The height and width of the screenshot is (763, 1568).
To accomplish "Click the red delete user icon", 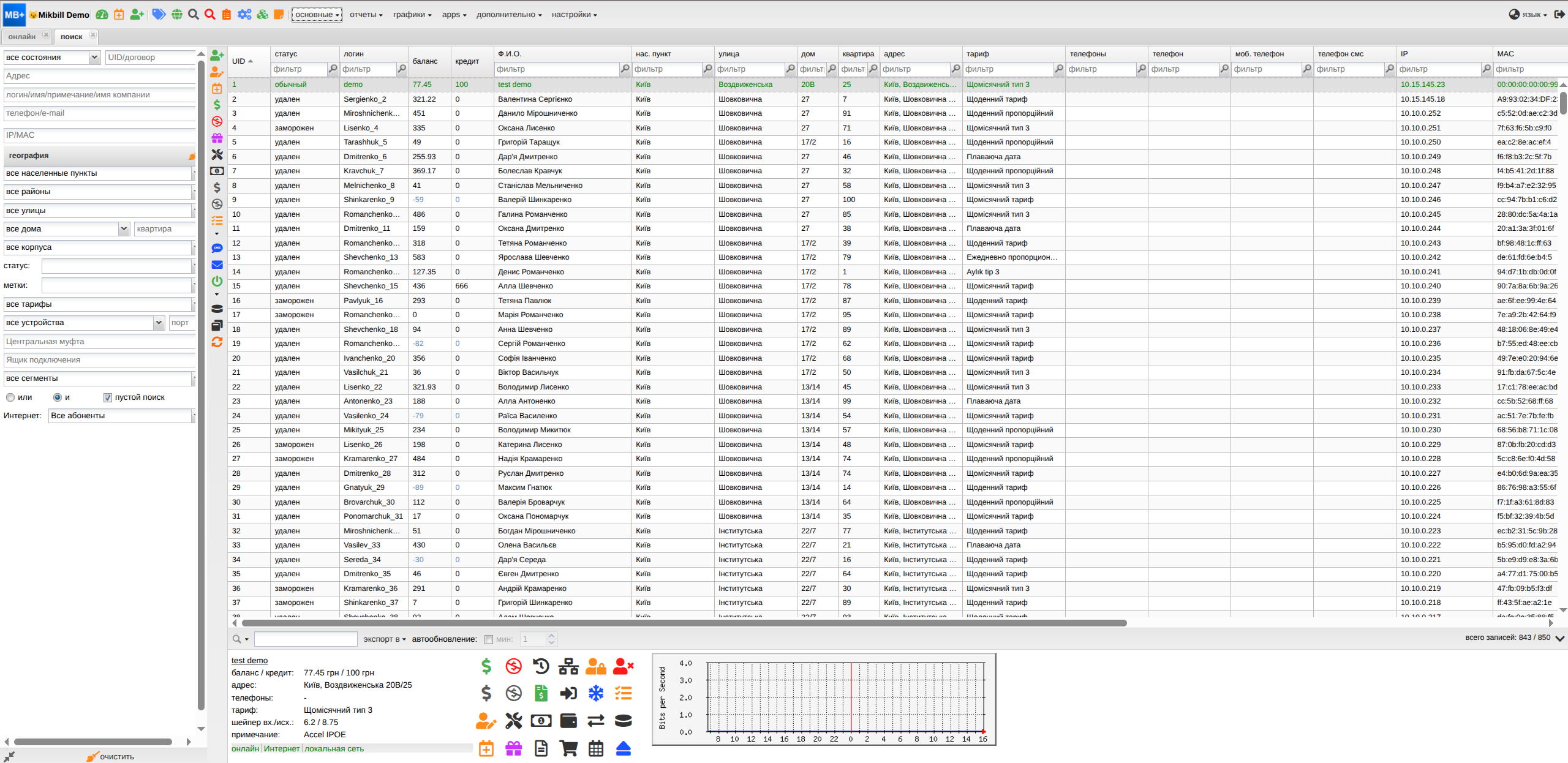I will point(622,666).
